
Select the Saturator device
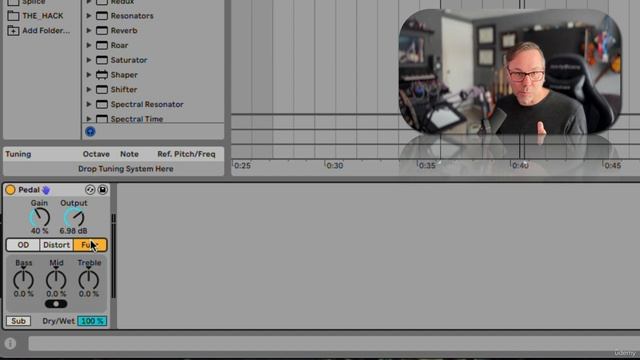pyautogui.click(x=129, y=60)
